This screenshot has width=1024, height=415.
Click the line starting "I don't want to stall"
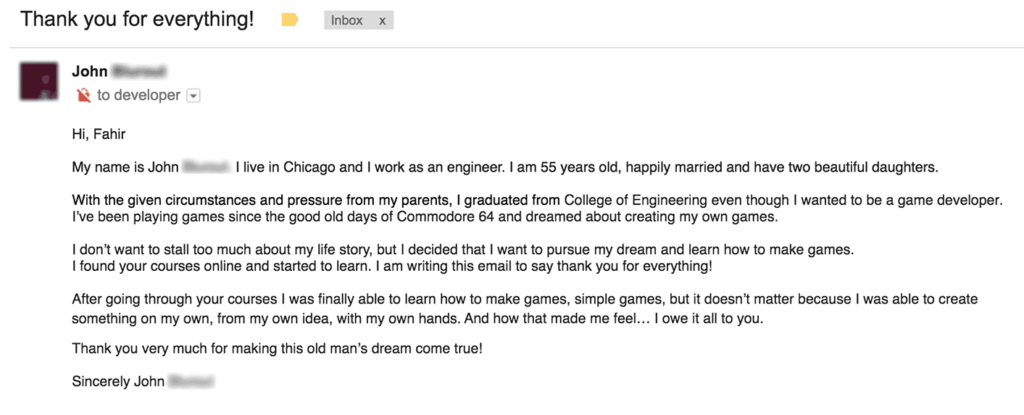pyautogui.click(x=463, y=250)
